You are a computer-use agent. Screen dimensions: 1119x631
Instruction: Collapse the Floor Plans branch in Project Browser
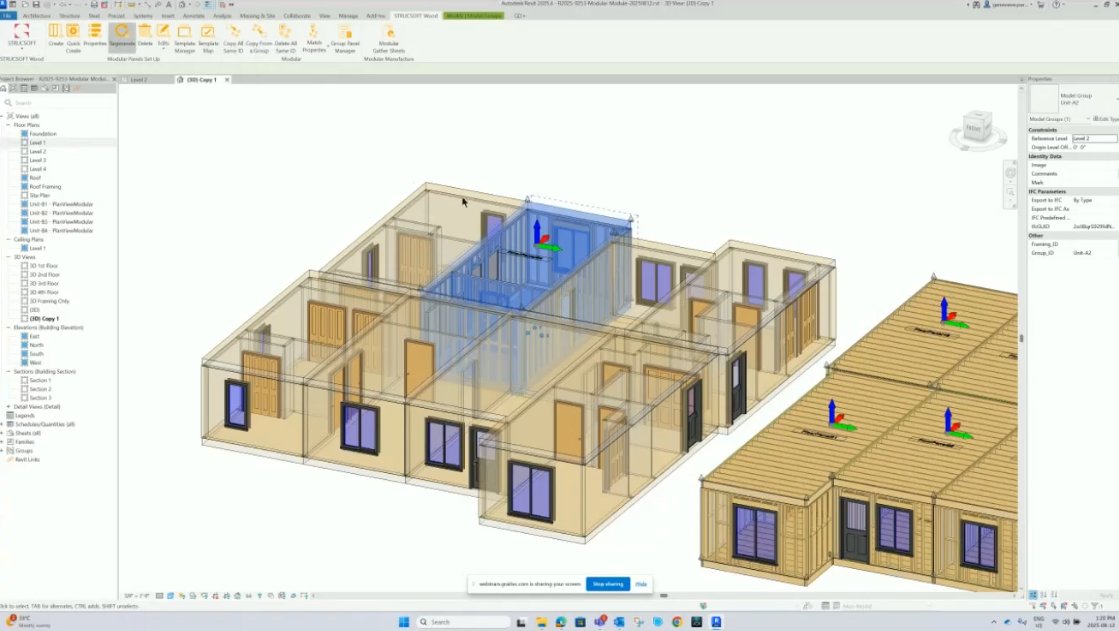coord(8,125)
